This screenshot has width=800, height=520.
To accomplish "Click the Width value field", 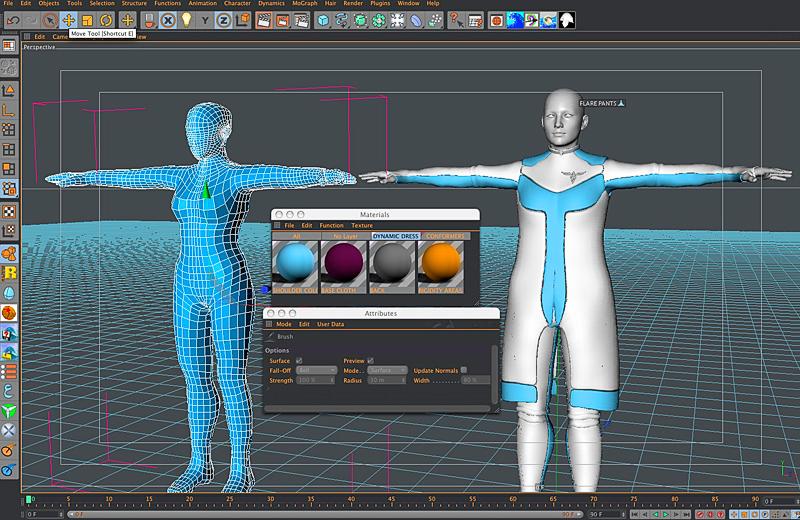I will point(476,381).
